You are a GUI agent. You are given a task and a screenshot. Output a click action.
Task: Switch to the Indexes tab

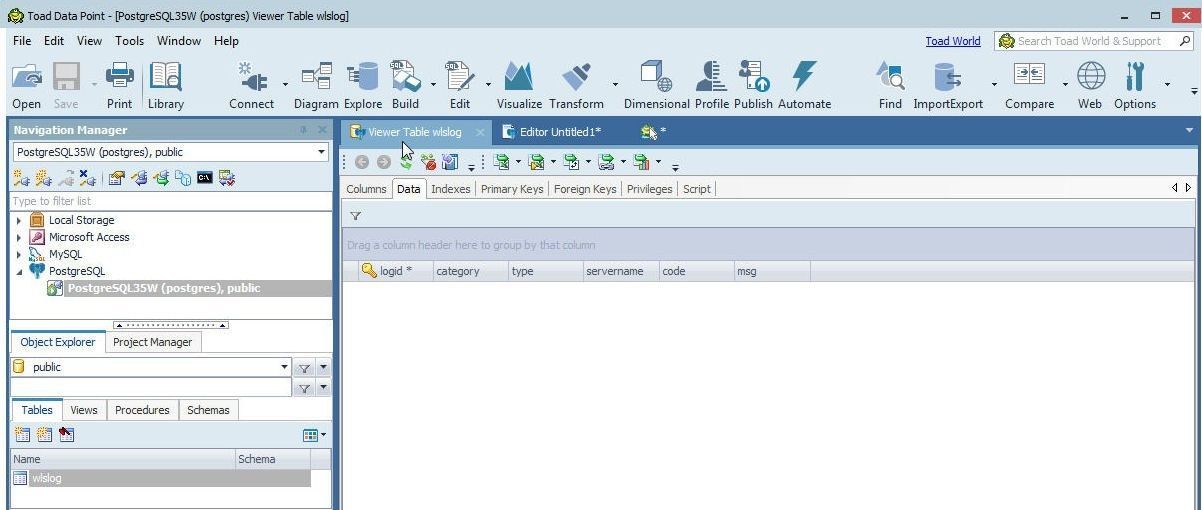(x=451, y=189)
